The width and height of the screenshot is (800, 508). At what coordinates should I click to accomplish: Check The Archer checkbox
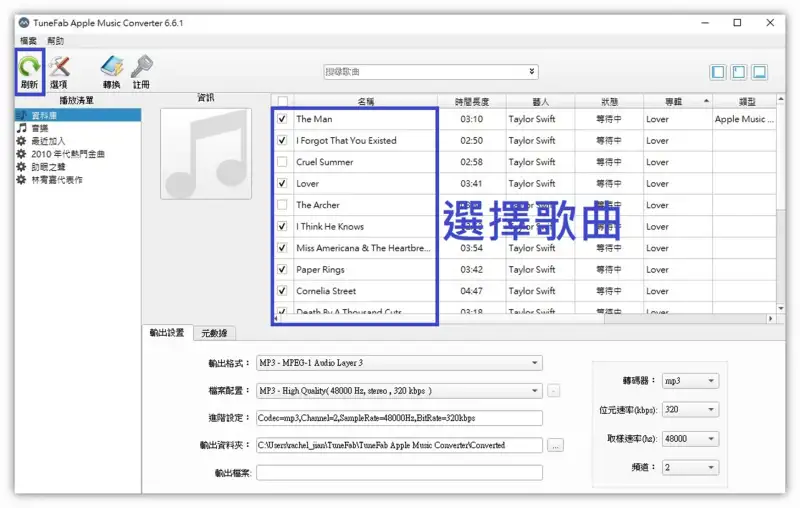[x=282, y=205]
